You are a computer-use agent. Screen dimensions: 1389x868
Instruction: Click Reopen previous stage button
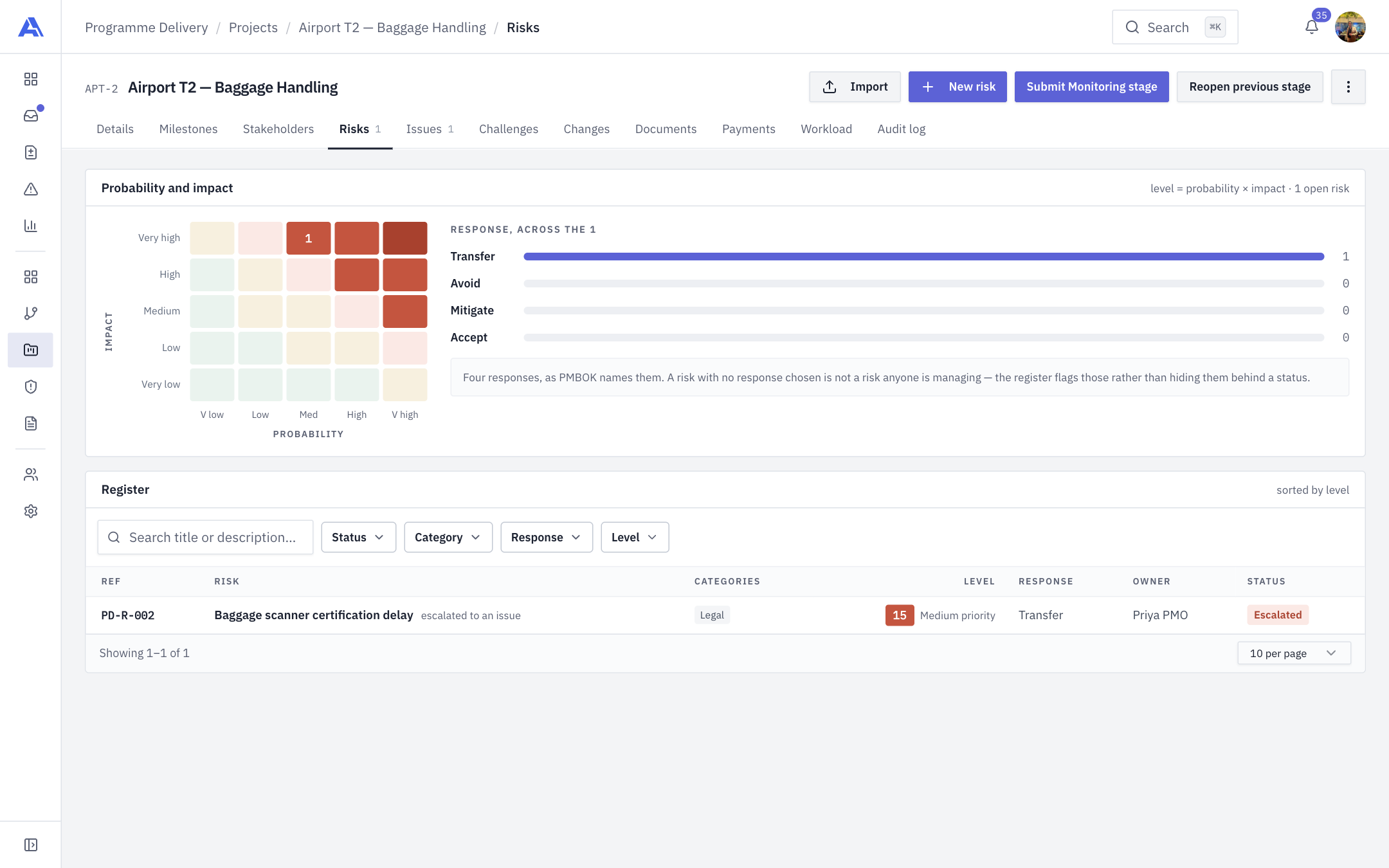[1249, 87]
